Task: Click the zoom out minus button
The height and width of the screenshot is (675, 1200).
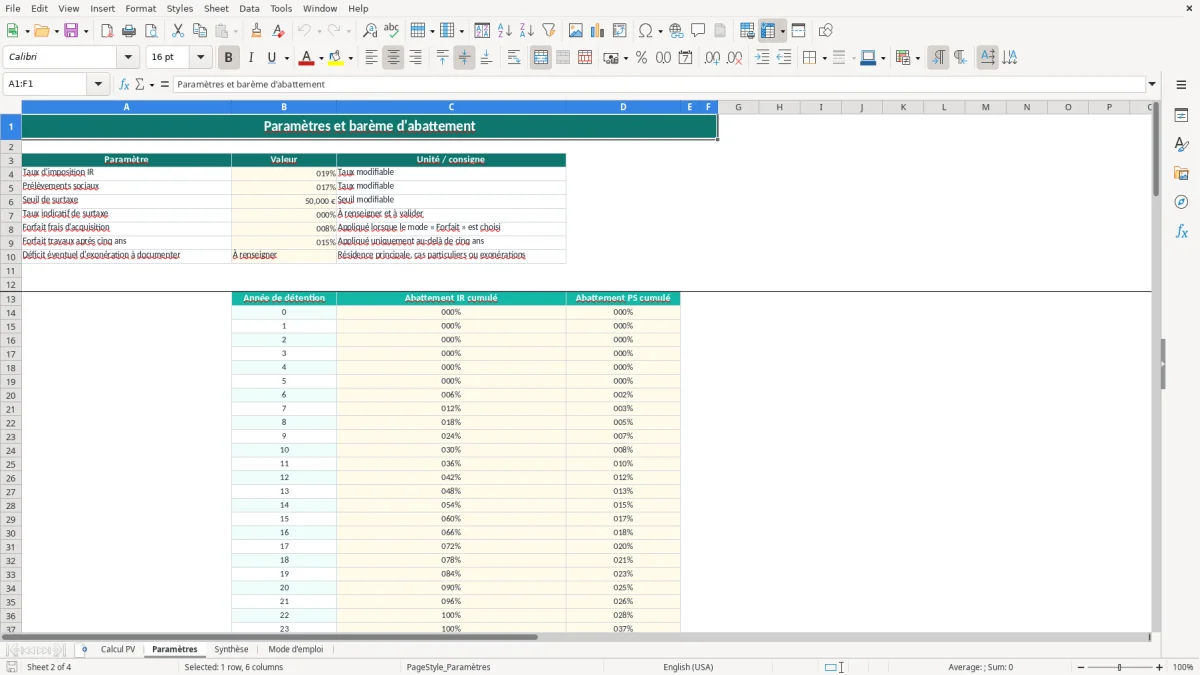Action: [x=1079, y=667]
